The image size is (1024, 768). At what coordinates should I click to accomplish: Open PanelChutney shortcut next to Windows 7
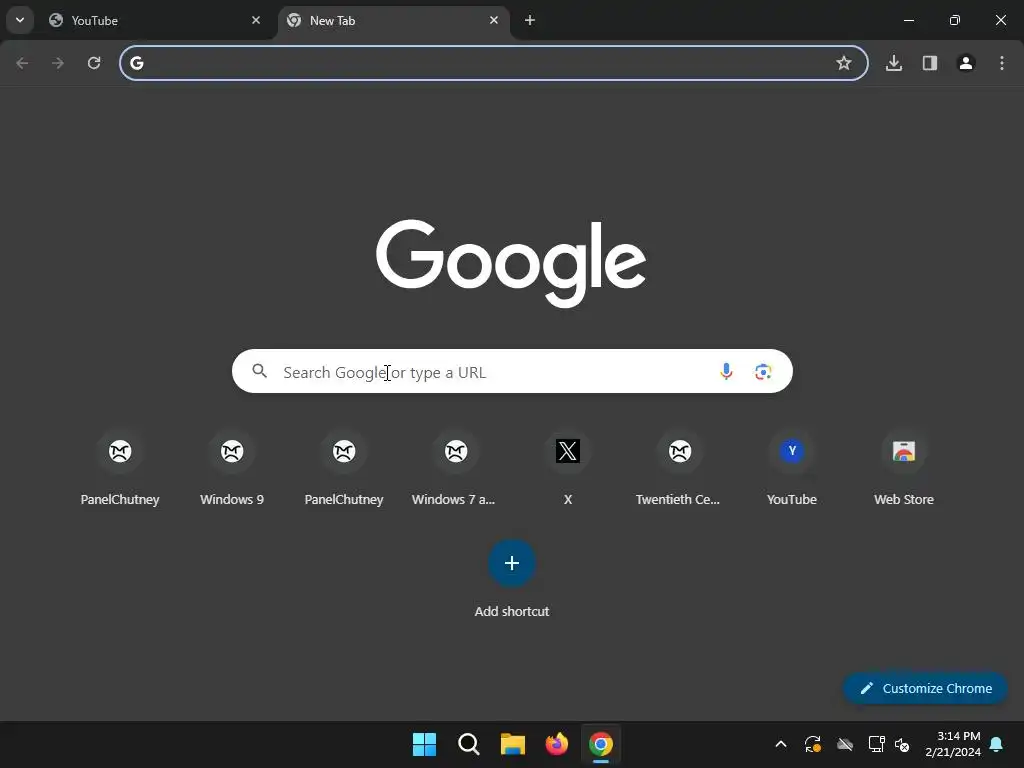[x=344, y=469]
